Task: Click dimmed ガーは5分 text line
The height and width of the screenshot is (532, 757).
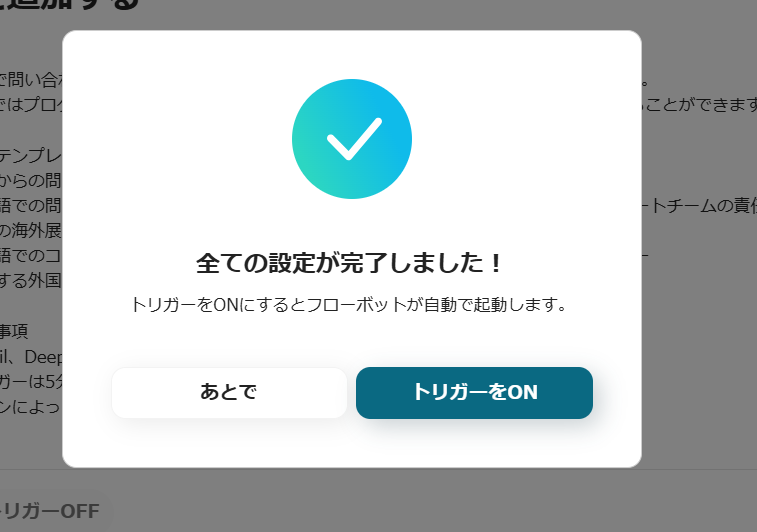Action: tap(31, 382)
